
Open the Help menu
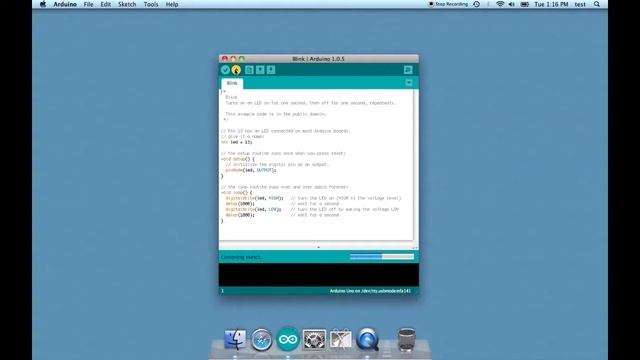pyautogui.click(x=172, y=4)
